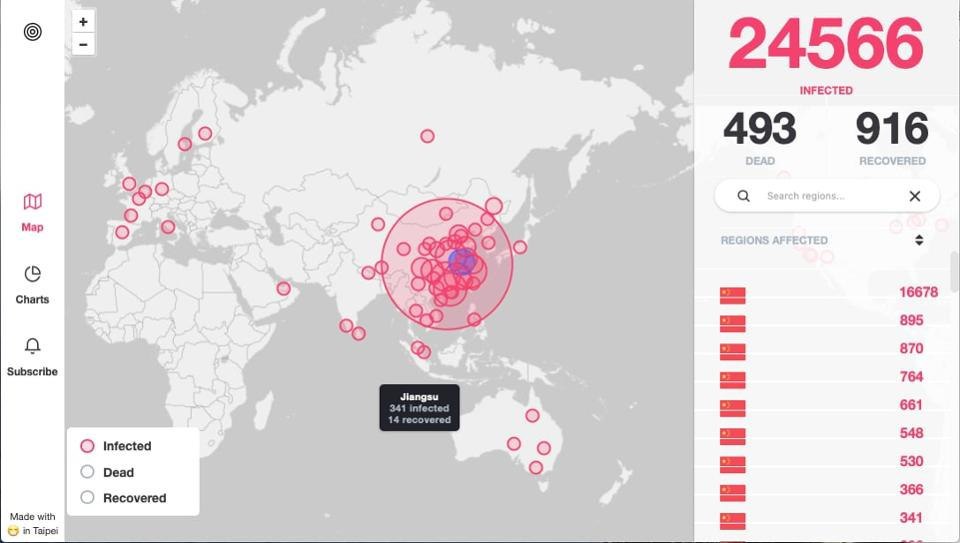Screen dimensions: 960x543
Task: Click the regions list scrollbar handle
Action: (x=954, y=270)
